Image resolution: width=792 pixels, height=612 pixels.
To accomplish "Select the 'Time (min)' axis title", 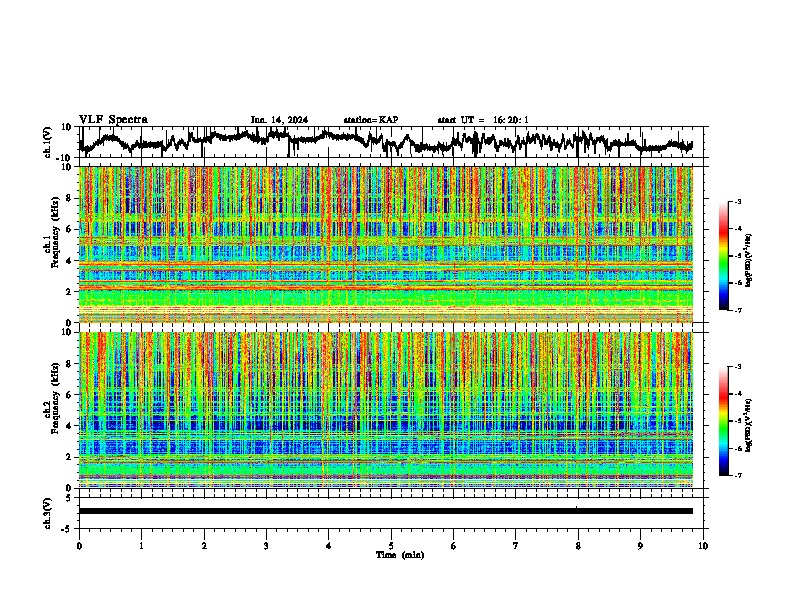I will (x=400, y=555).
